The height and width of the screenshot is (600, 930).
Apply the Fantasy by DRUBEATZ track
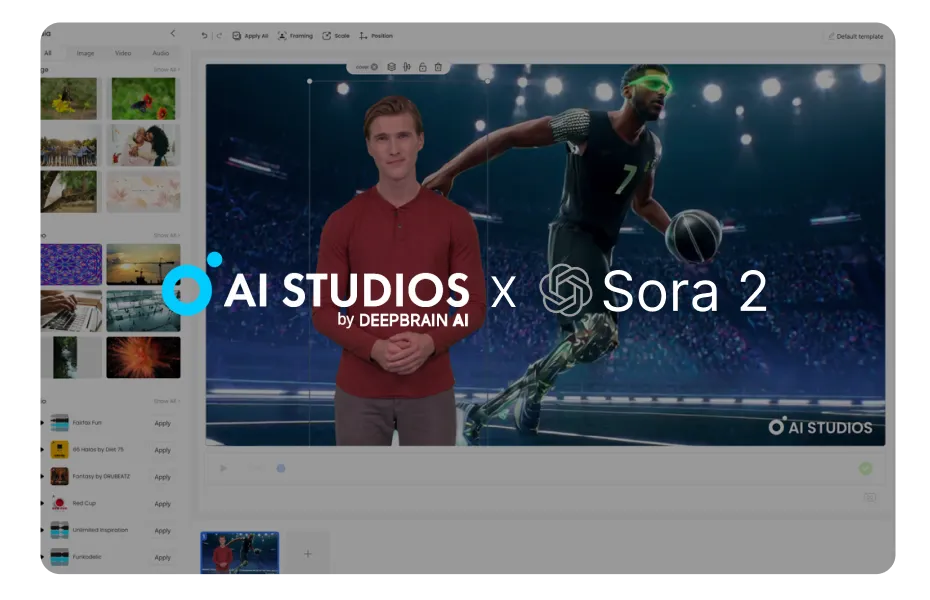[x=163, y=477]
